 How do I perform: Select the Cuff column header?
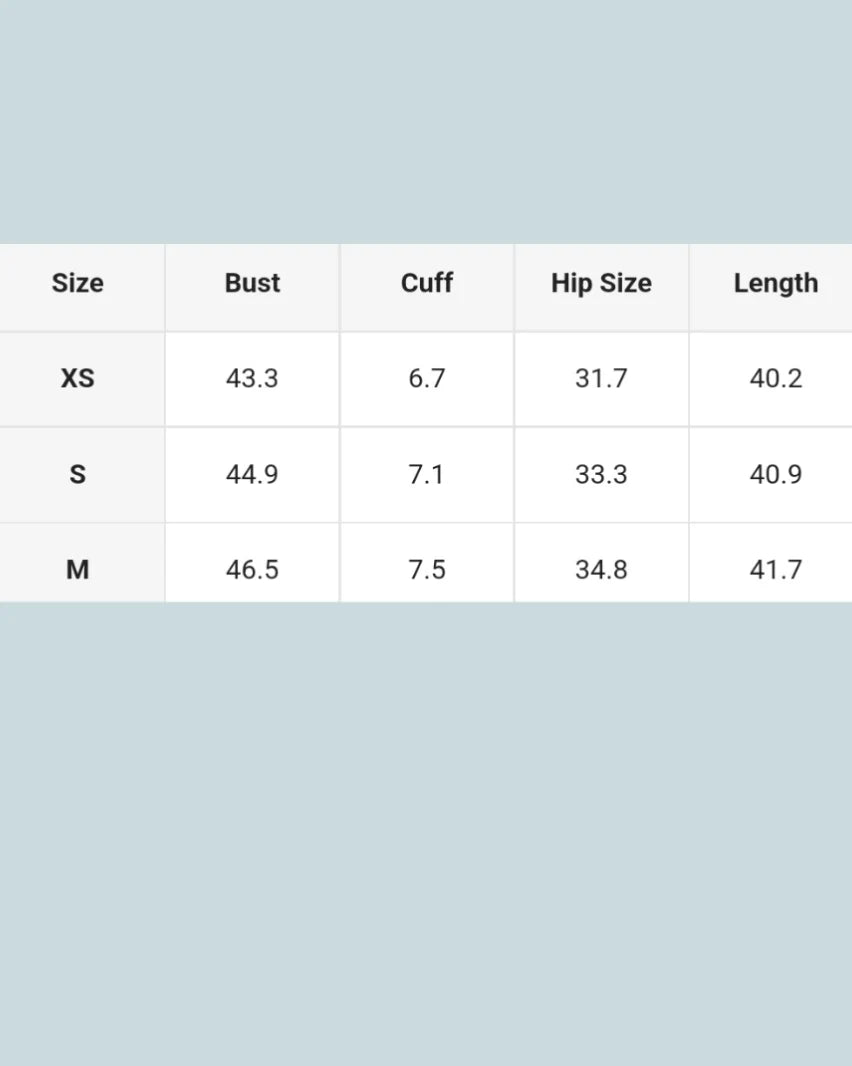click(x=427, y=283)
